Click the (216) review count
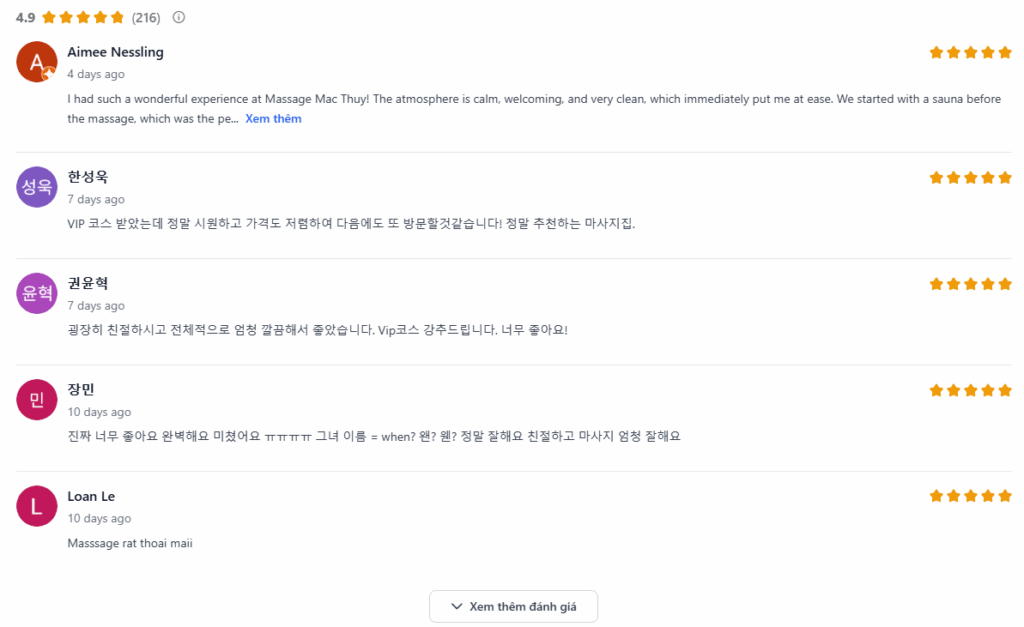Viewport: 1024px width, 627px height. point(146,18)
